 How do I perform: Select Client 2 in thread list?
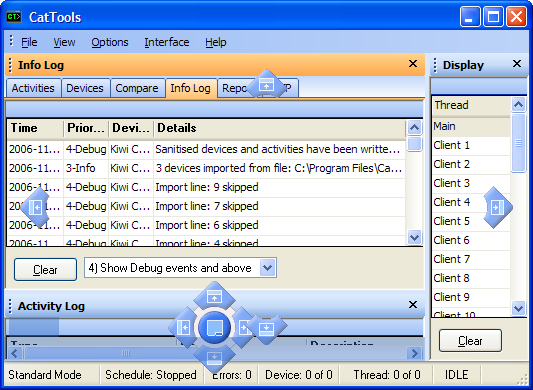471,164
